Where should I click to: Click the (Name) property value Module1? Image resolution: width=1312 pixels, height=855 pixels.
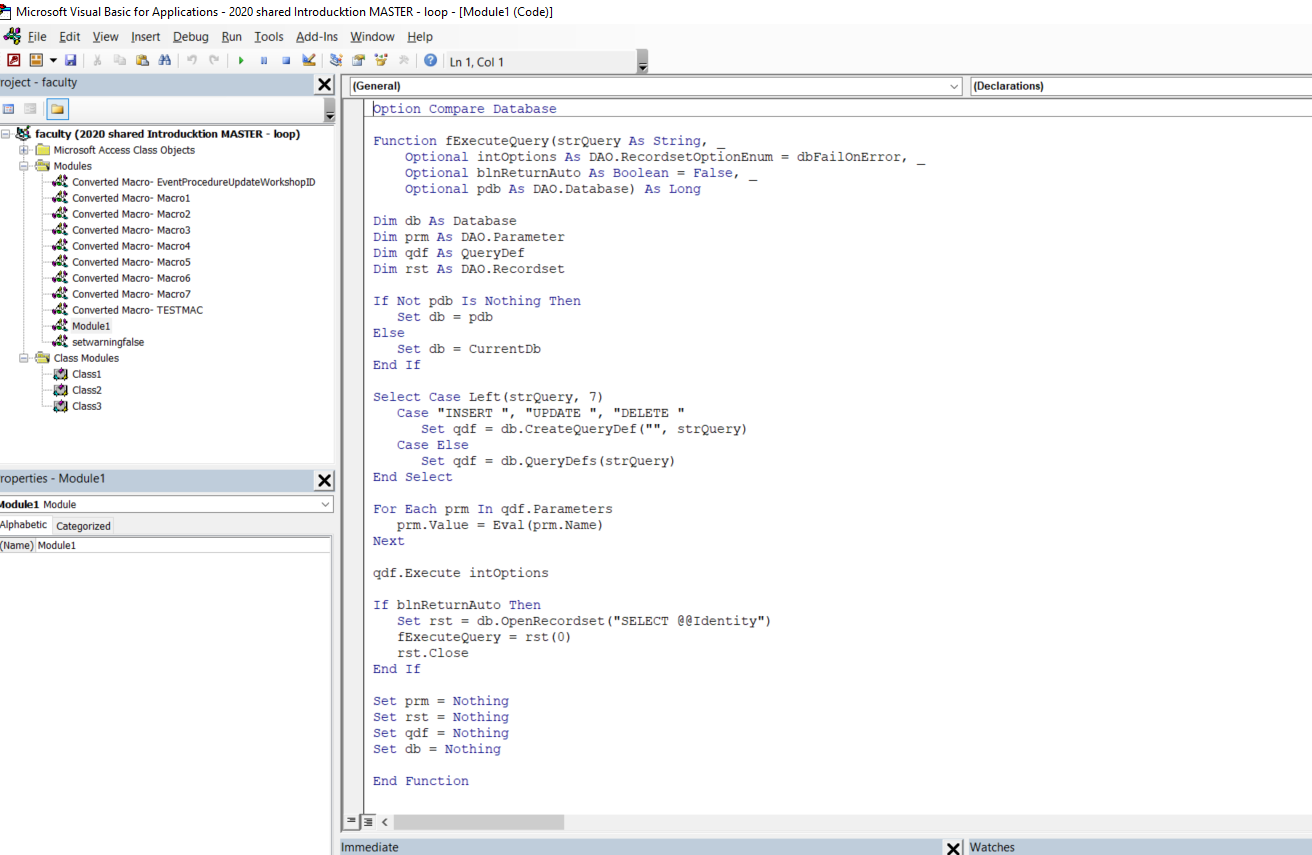(x=183, y=545)
